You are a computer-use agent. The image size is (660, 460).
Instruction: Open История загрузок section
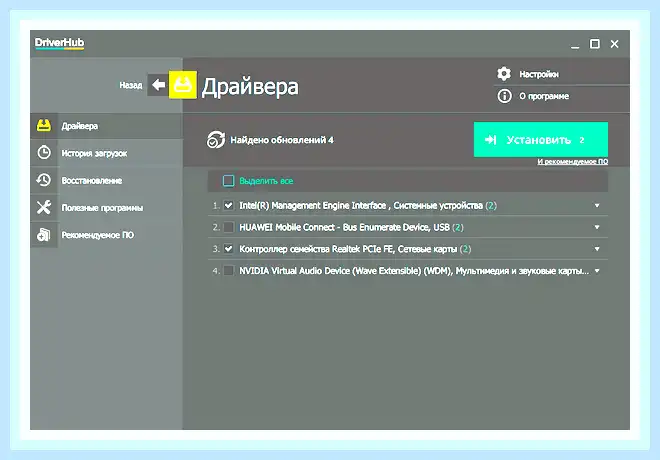[106, 153]
